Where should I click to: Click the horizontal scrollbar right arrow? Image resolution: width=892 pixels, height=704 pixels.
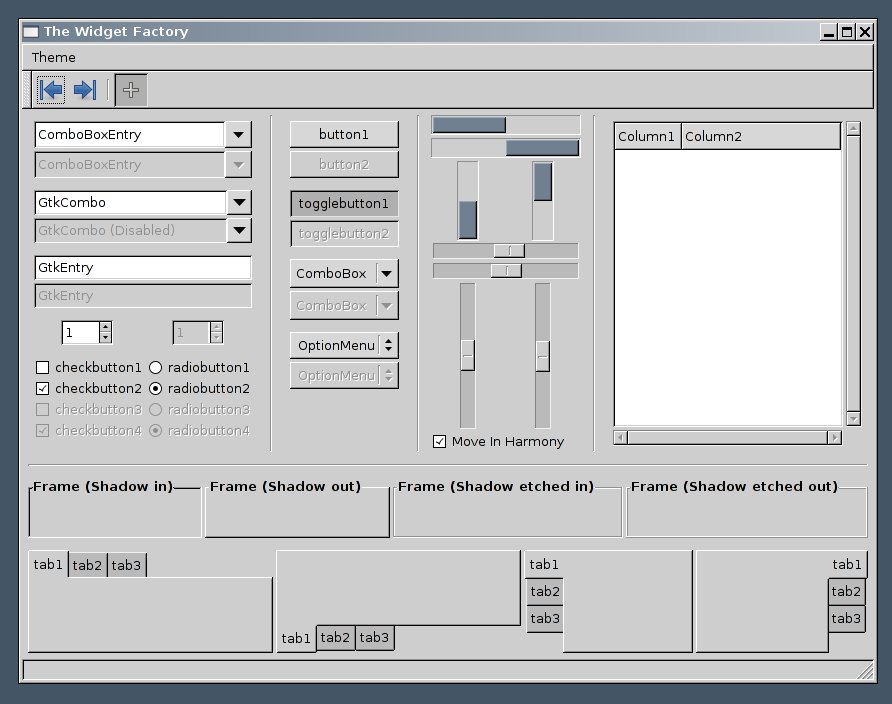(835, 437)
